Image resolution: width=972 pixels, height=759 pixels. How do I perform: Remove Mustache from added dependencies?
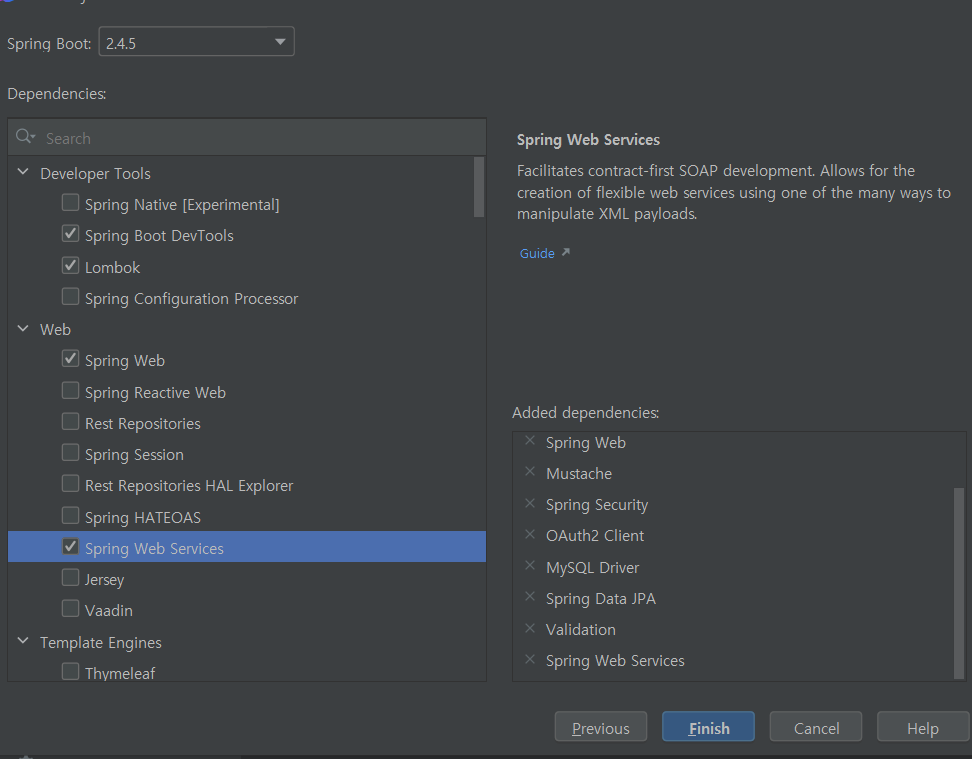pos(530,472)
